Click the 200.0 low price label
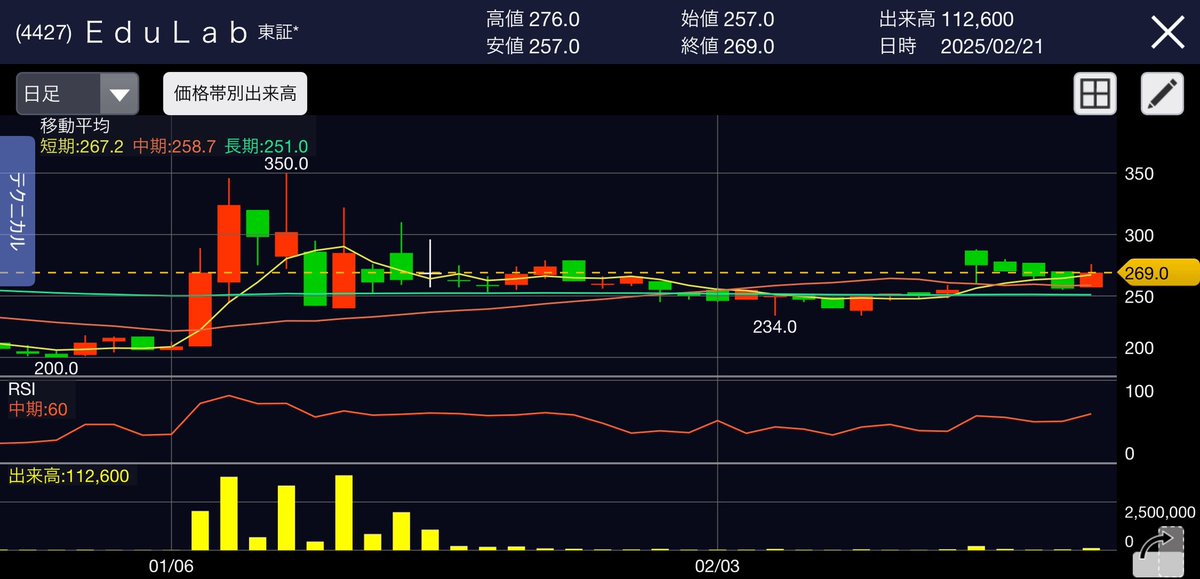Screen dimensions: 1200x579 point(56,368)
